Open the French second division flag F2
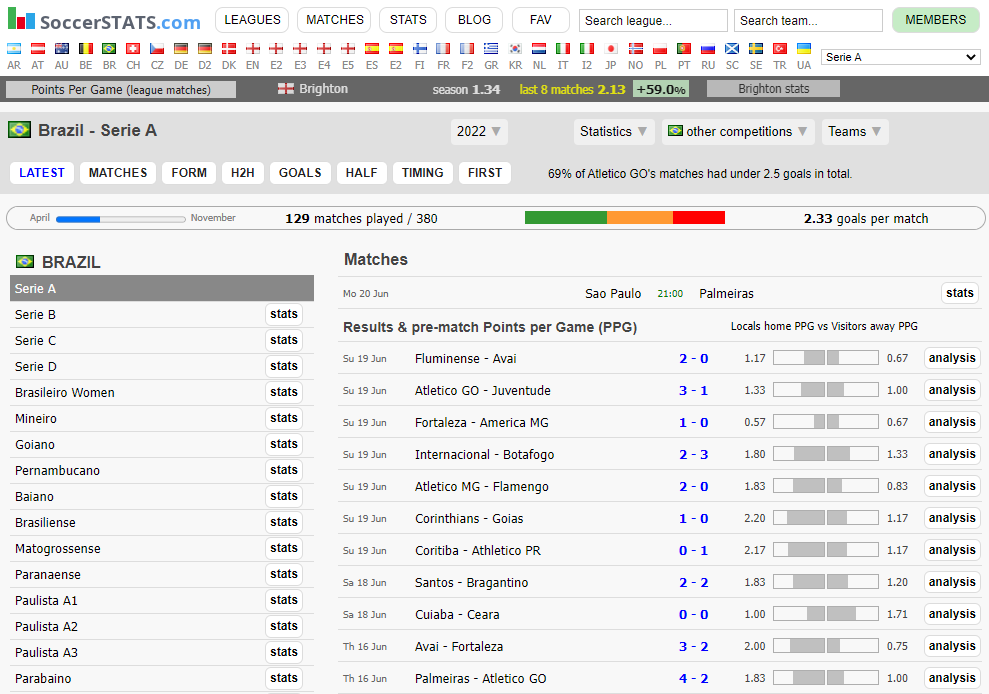This screenshot has width=989, height=694. (467, 49)
